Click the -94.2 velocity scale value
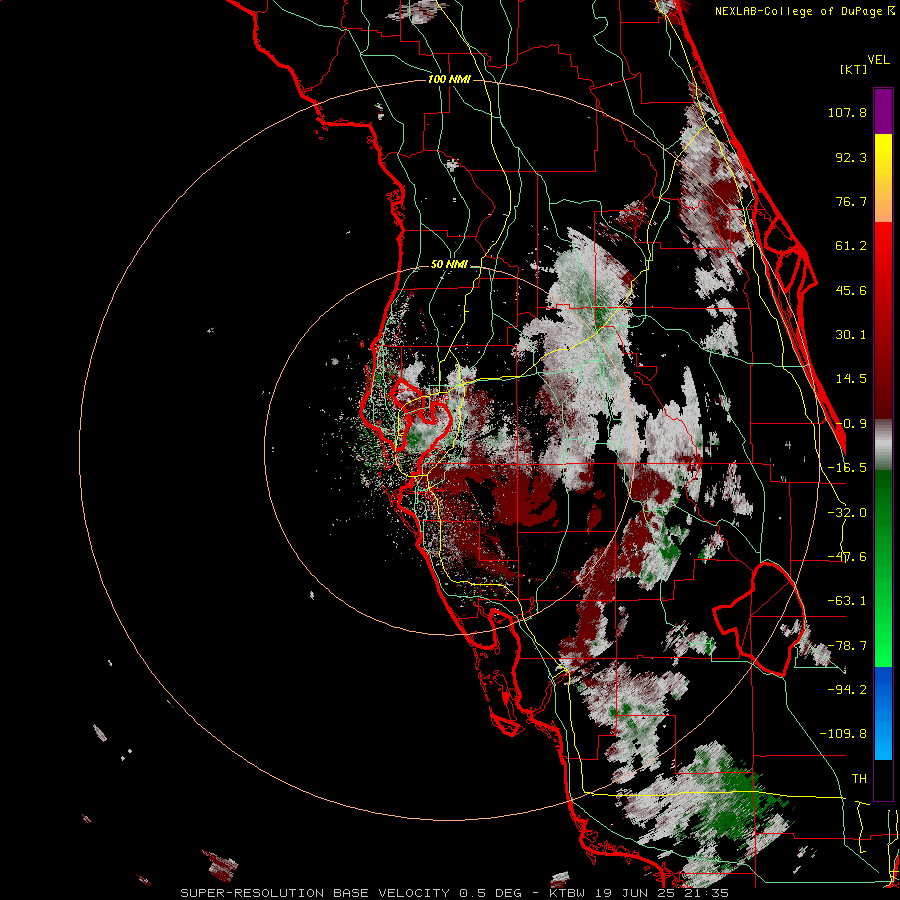This screenshot has height=900, width=900. pos(847,689)
